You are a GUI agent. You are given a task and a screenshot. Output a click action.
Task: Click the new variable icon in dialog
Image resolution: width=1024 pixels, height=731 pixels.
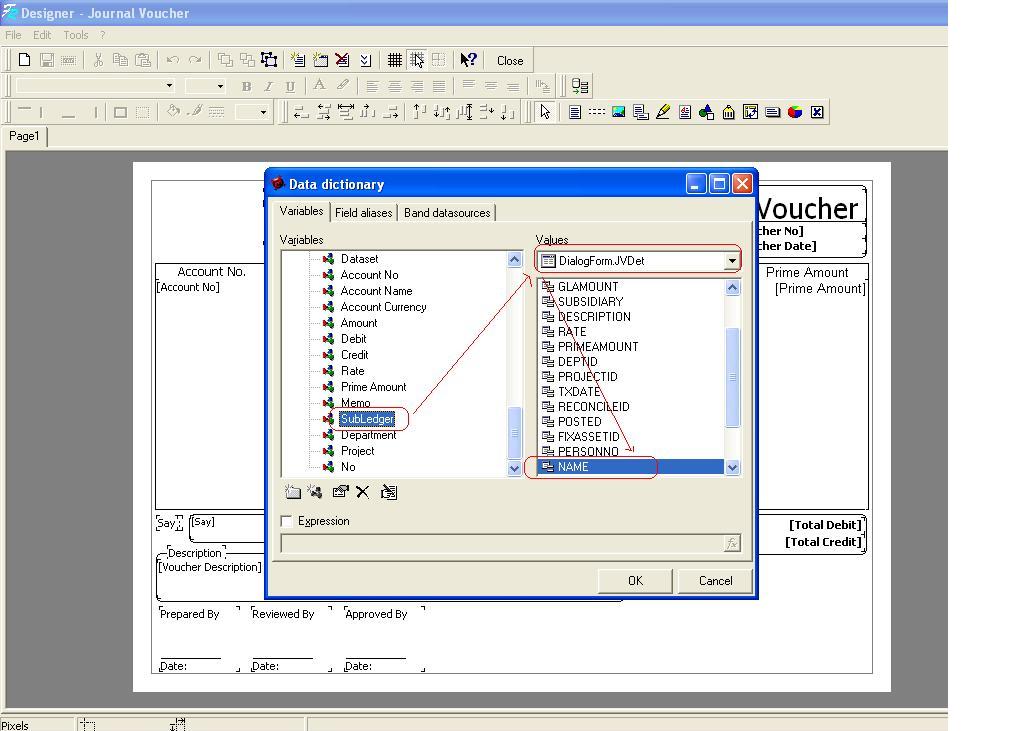point(315,492)
